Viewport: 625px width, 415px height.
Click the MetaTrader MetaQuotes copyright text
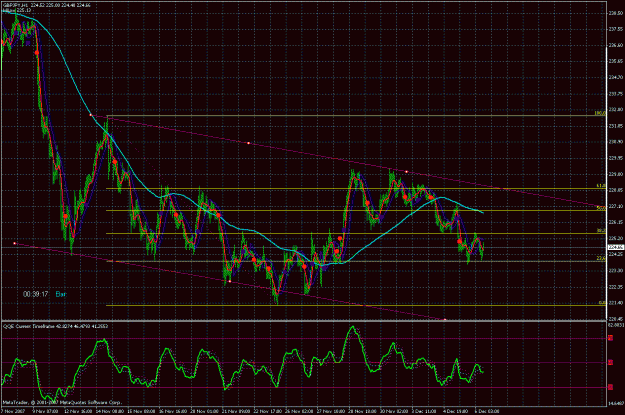(x=62, y=402)
